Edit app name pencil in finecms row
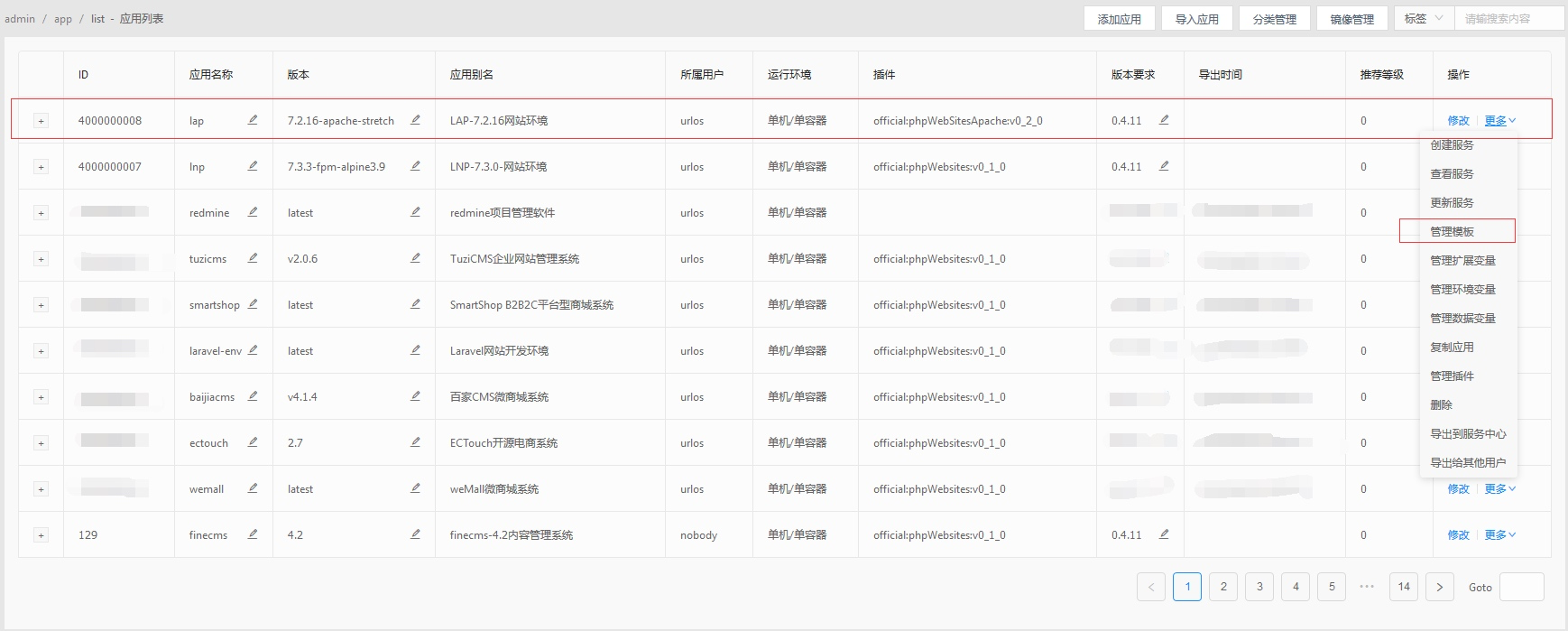The width and height of the screenshot is (1568, 631). [253, 534]
